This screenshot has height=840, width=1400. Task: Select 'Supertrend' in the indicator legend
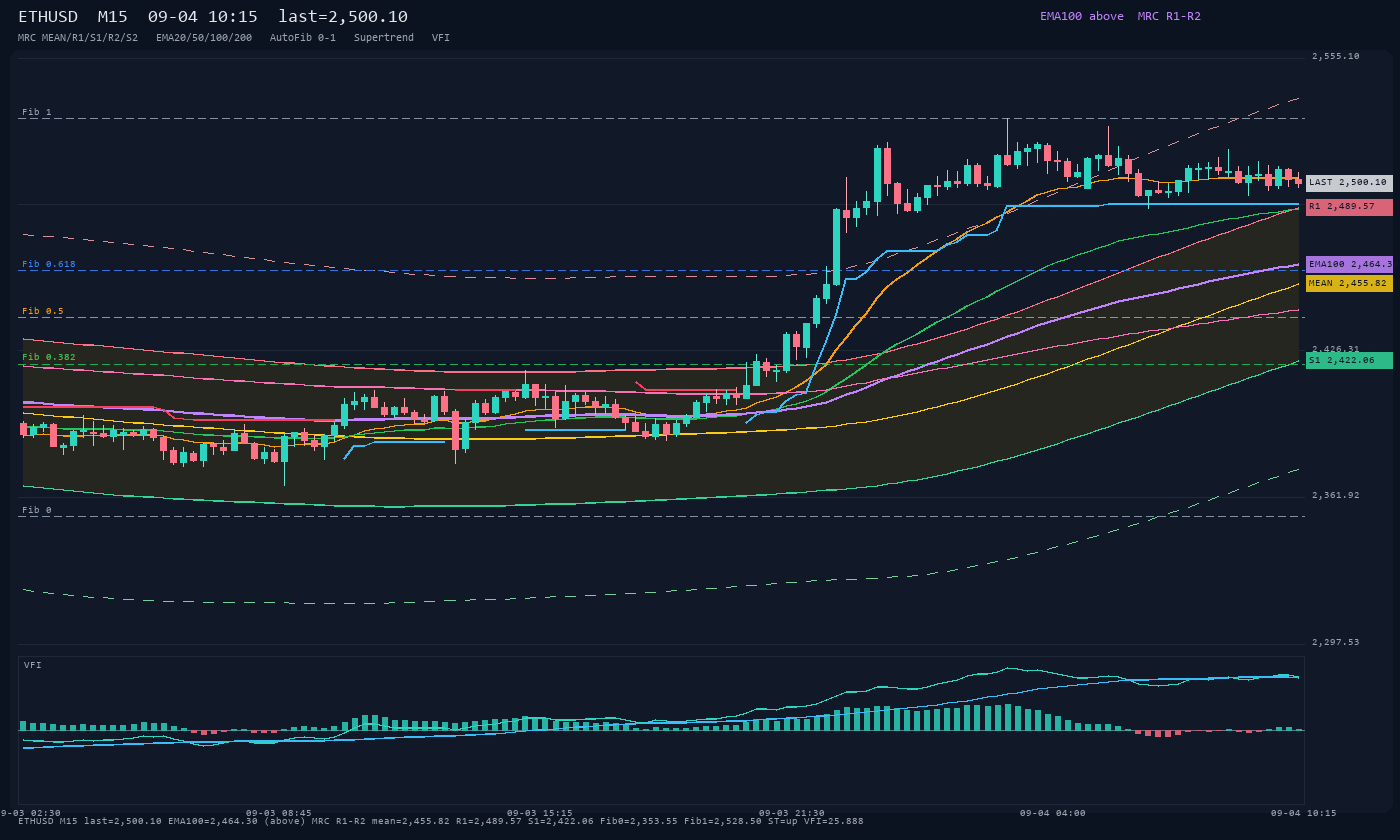[x=384, y=37]
